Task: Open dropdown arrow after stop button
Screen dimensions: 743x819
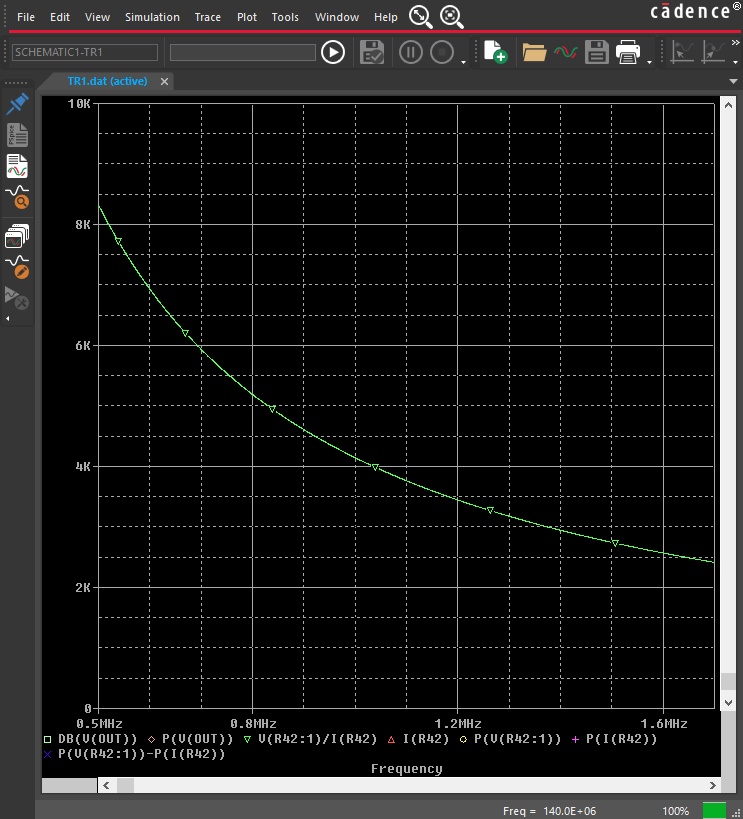Action: tap(463, 63)
